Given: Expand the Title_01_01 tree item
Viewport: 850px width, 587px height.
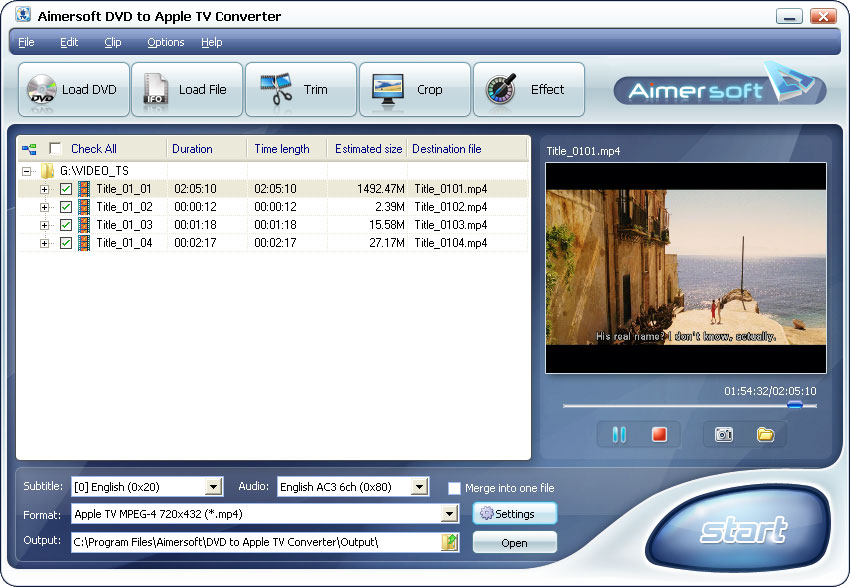Looking at the screenshot, I should pos(44,189).
